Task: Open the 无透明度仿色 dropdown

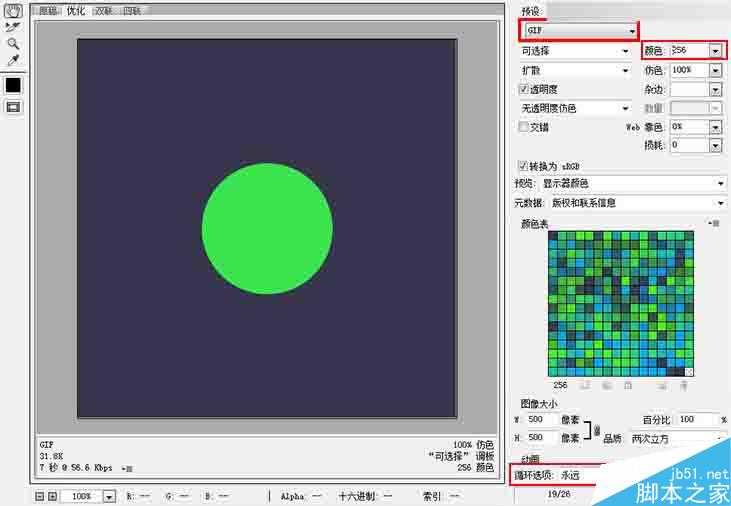Action: click(x=576, y=108)
